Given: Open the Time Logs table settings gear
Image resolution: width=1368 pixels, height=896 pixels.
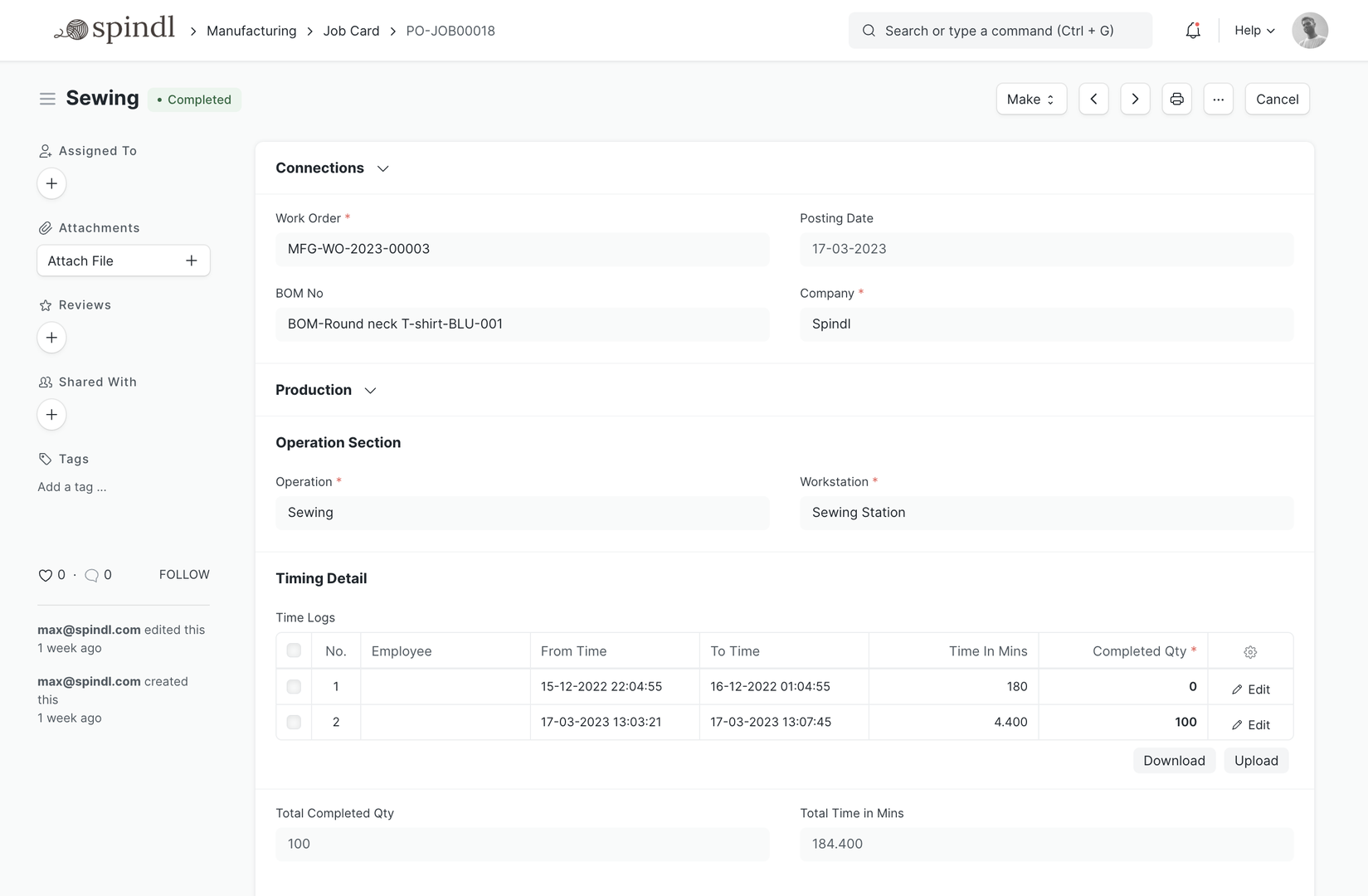Looking at the screenshot, I should tap(1250, 652).
